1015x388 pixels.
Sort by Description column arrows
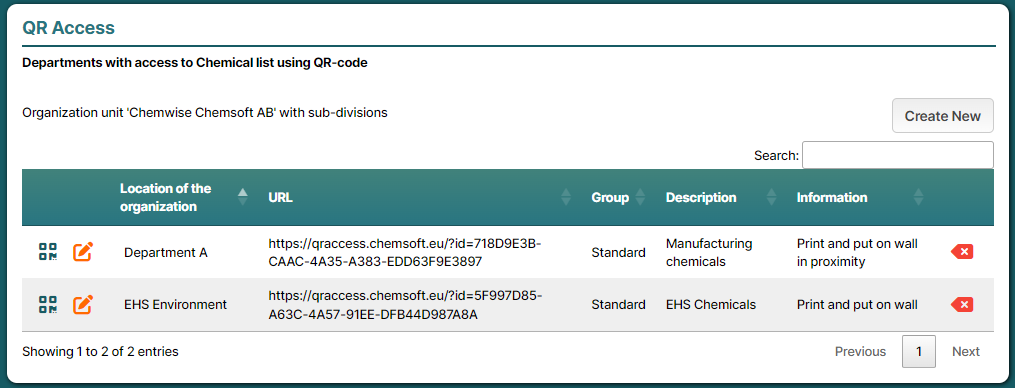click(771, 197)
